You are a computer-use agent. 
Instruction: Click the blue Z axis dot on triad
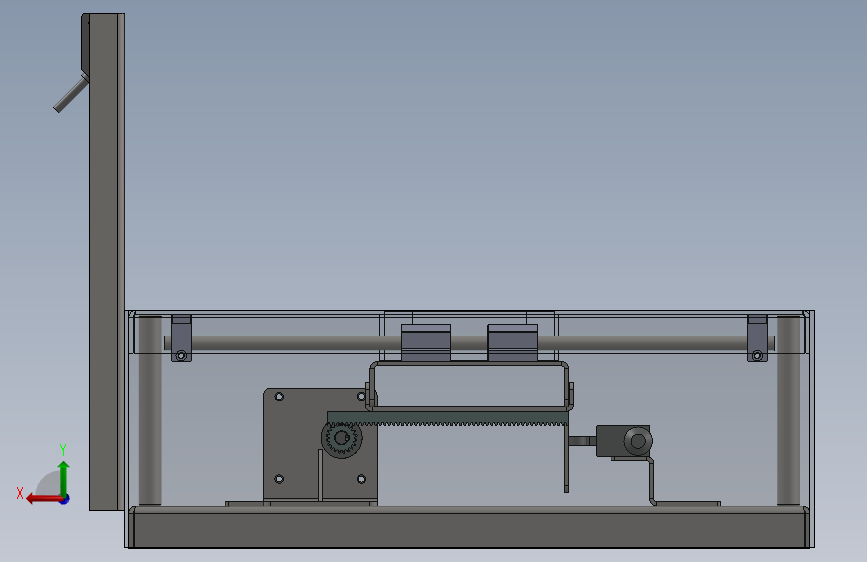coord(65,499)
